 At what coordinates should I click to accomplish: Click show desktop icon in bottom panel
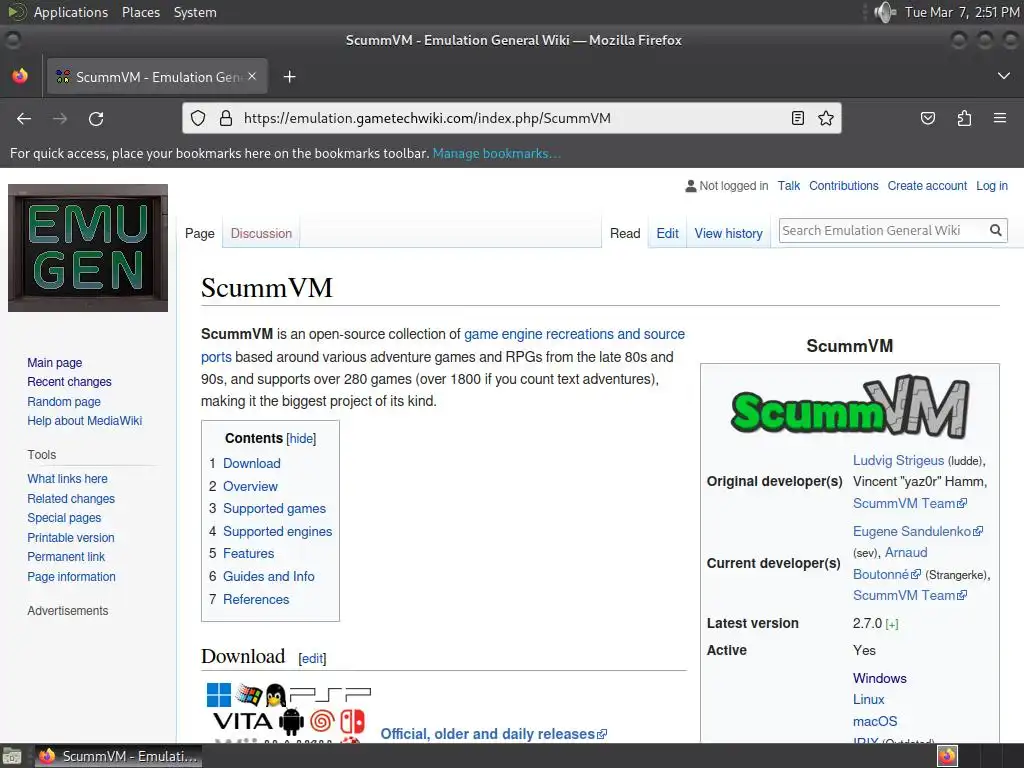click(12, 756)
